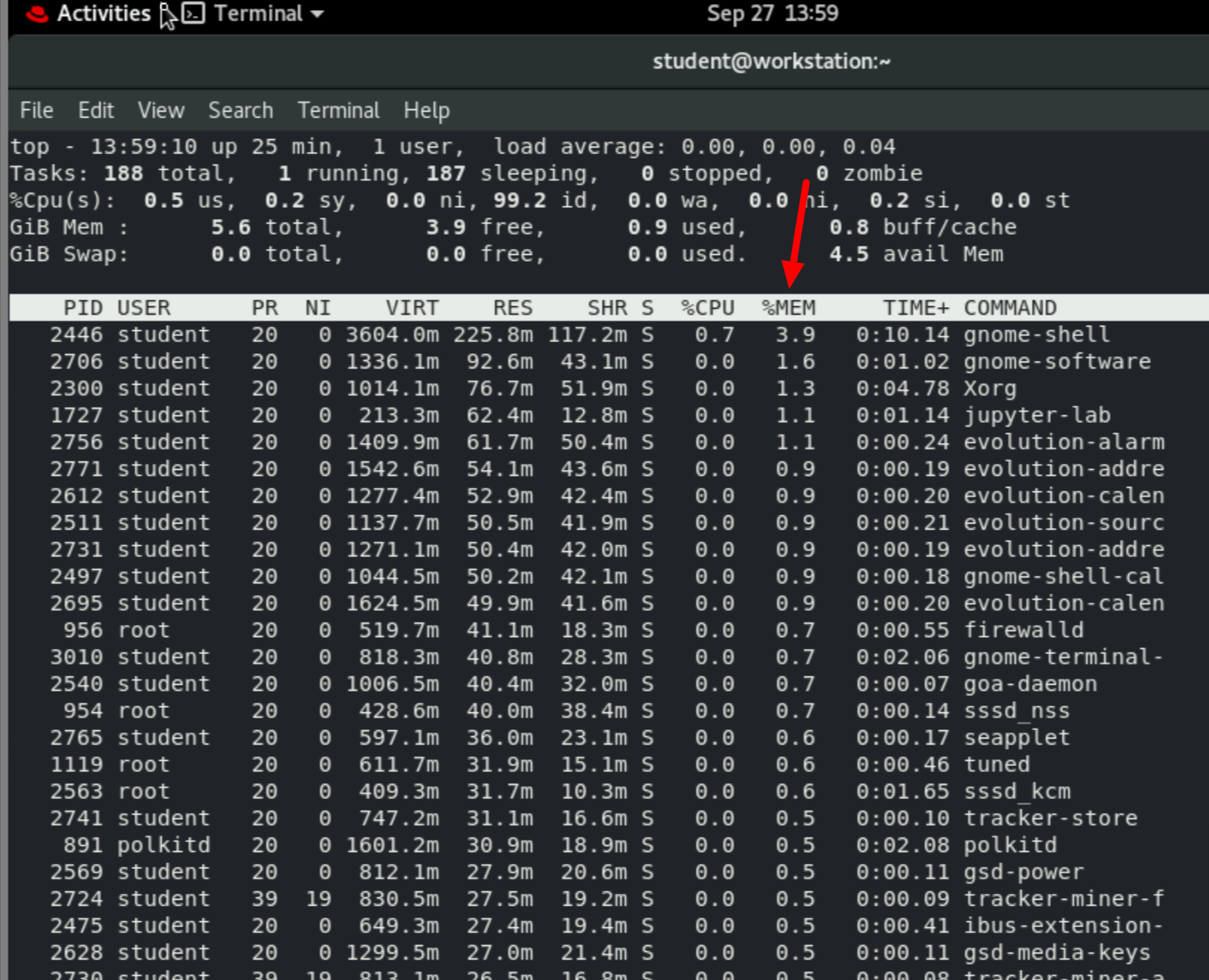Click the COMMAND column header
The image size is (1209, 980).
click(1010, 308)
